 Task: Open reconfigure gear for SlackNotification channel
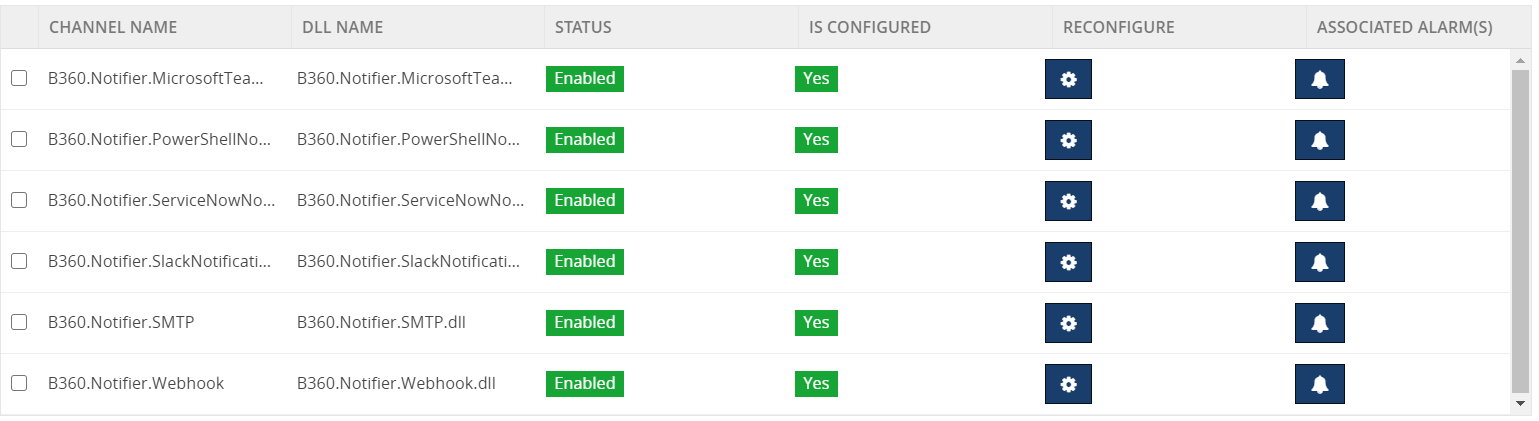pos(1068,262)
